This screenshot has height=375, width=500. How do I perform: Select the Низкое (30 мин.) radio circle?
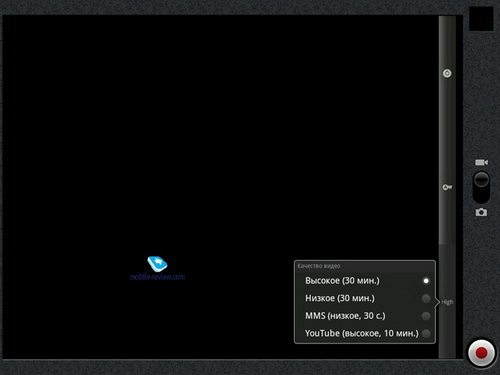coord(426,298)
